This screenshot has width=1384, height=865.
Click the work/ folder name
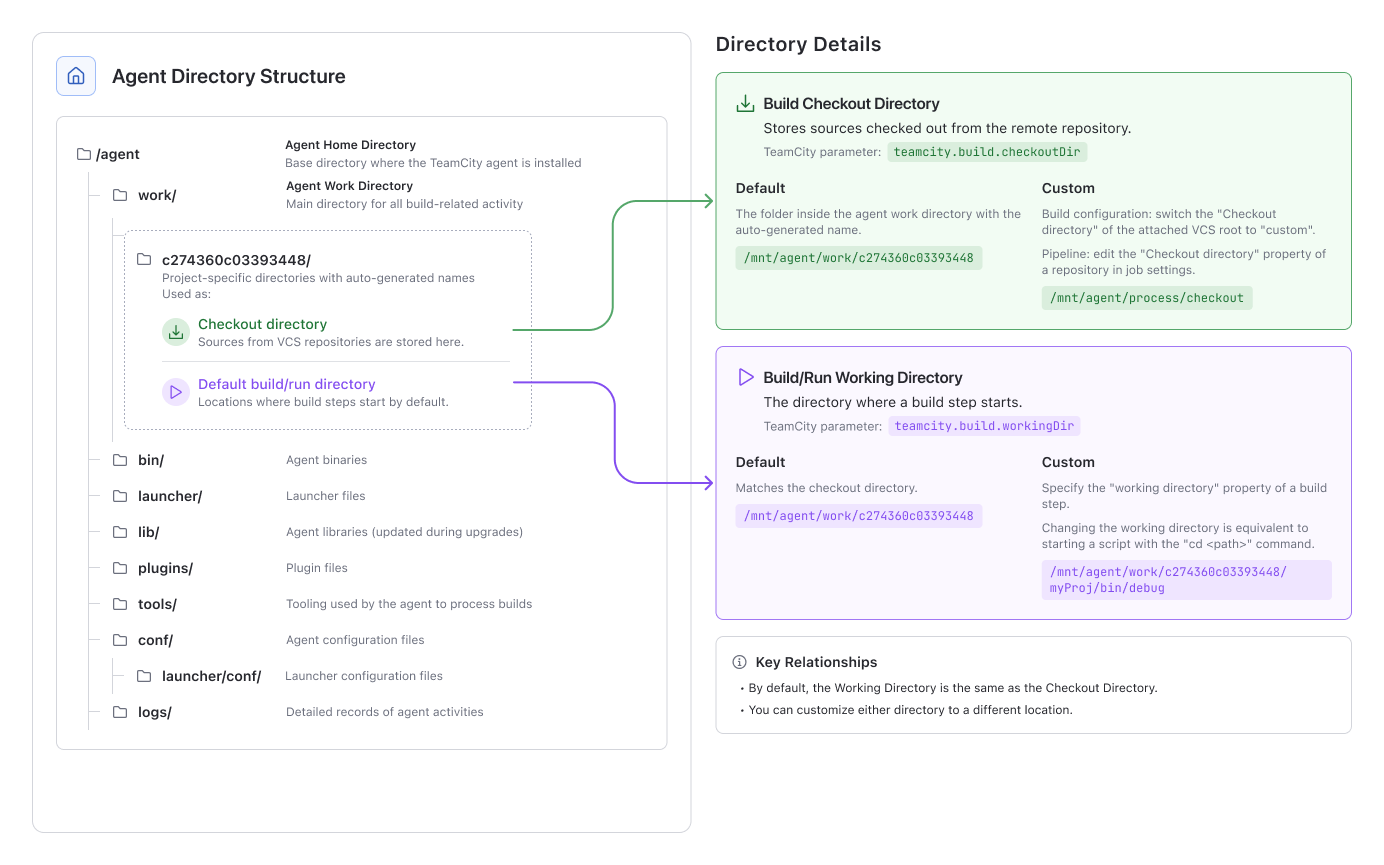[x=157, y=195]
